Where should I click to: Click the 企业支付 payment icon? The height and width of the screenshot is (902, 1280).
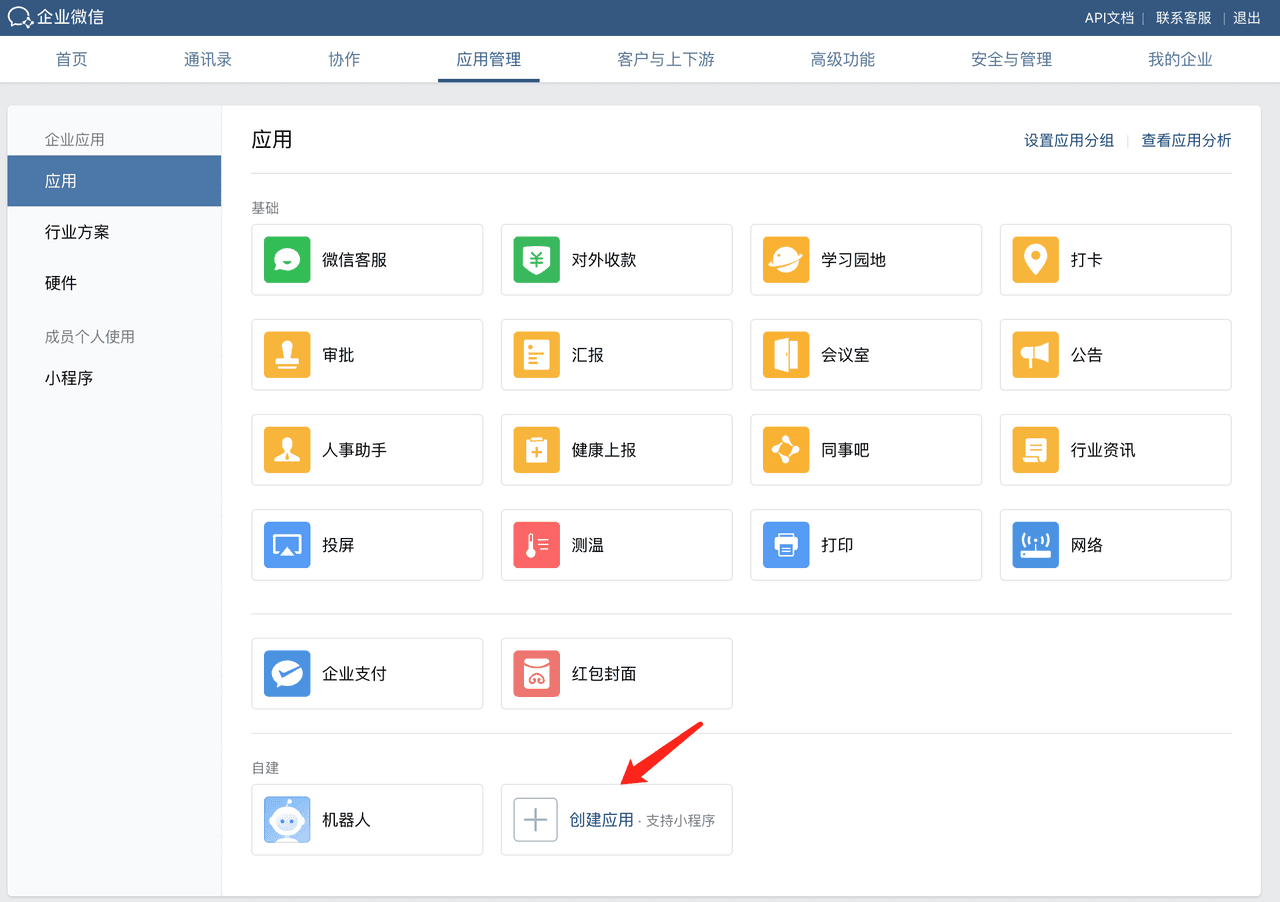[287, 674]
